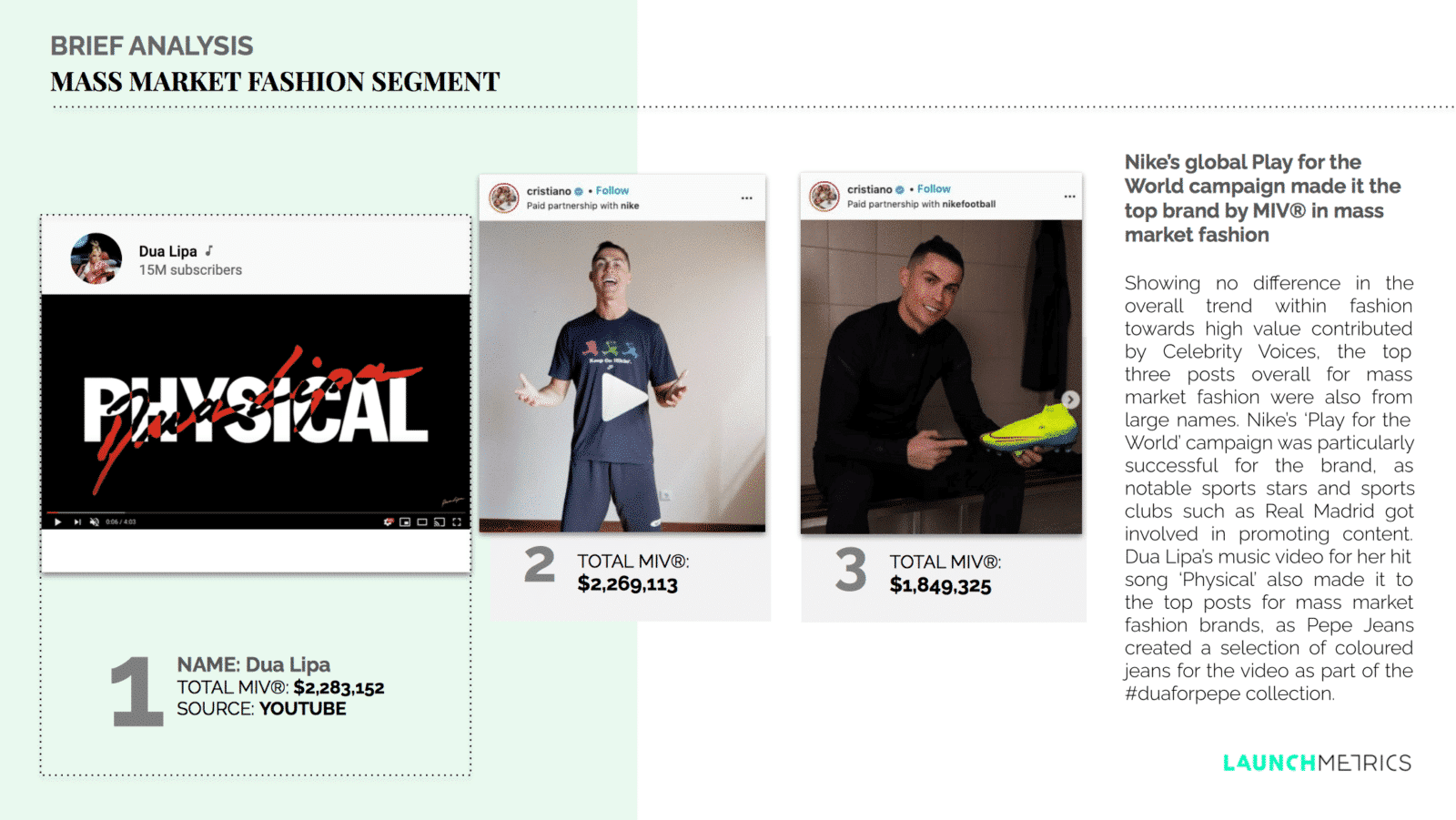Advance carousel arrow on the boot photo
This screenshot has height=820, width=1456.
1070,400
